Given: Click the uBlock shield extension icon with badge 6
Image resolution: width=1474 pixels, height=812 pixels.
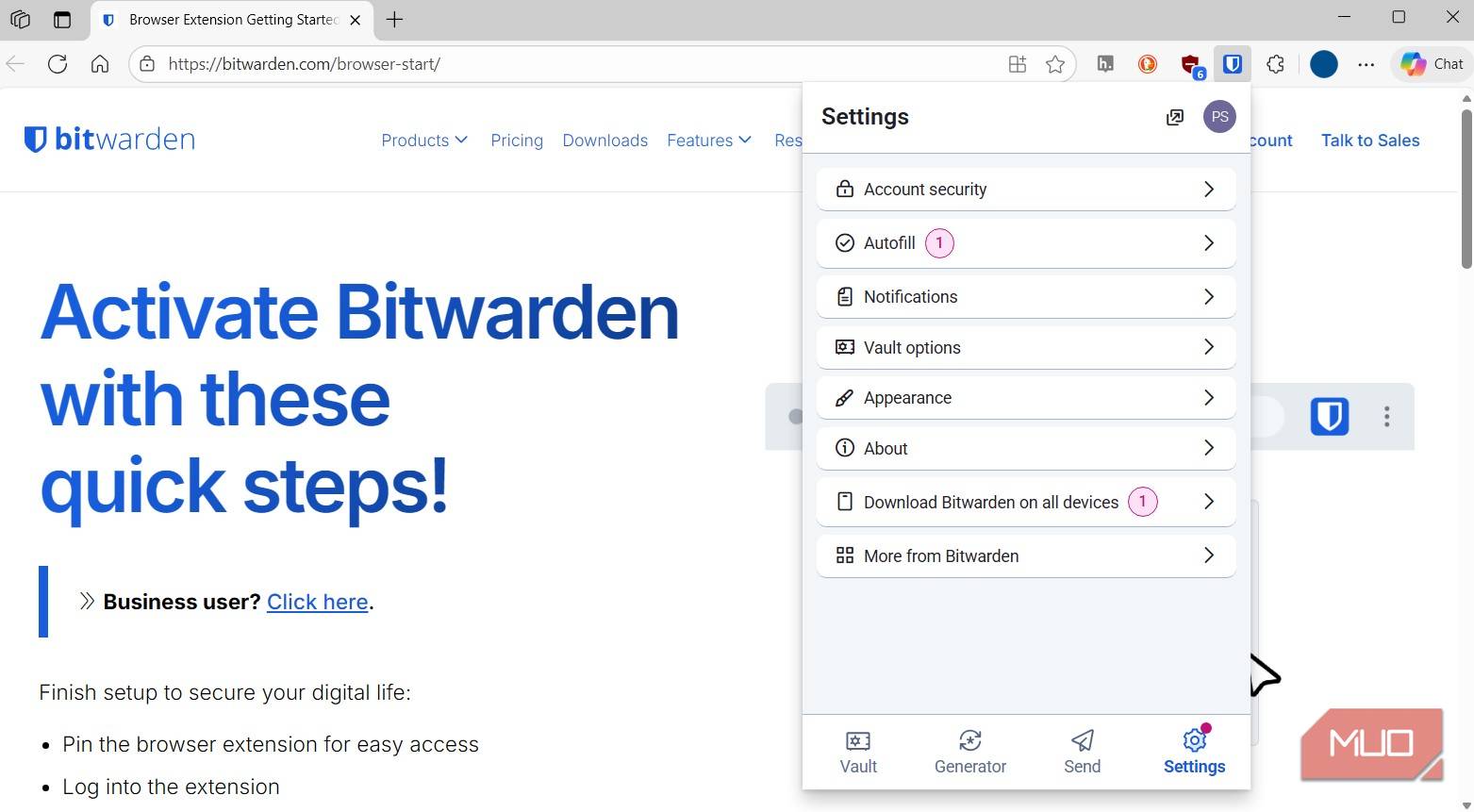Looking at the screenshot, I should coord(1191,64).
